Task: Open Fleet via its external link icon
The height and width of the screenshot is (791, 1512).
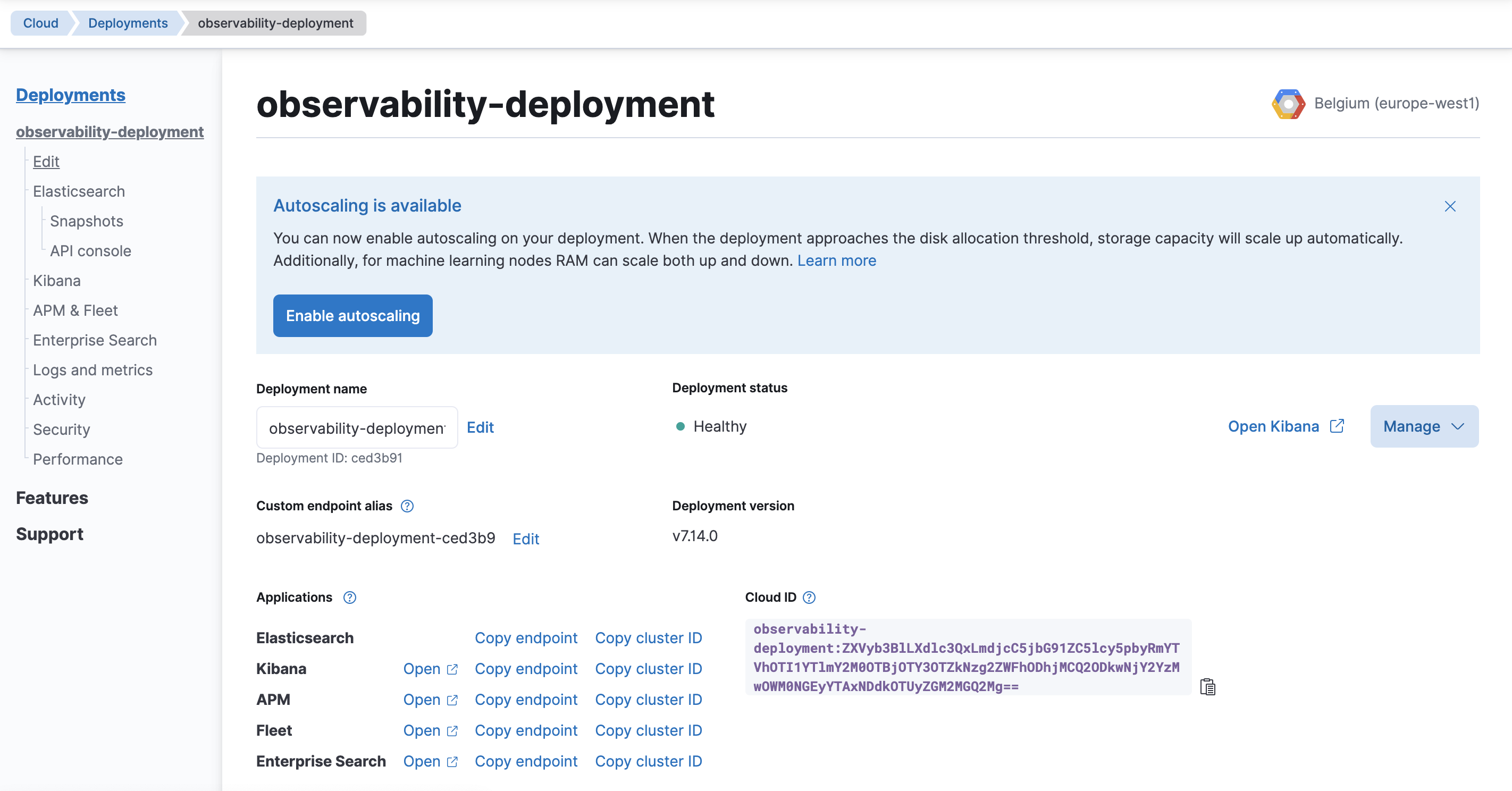Action: (x=452, y=730)
